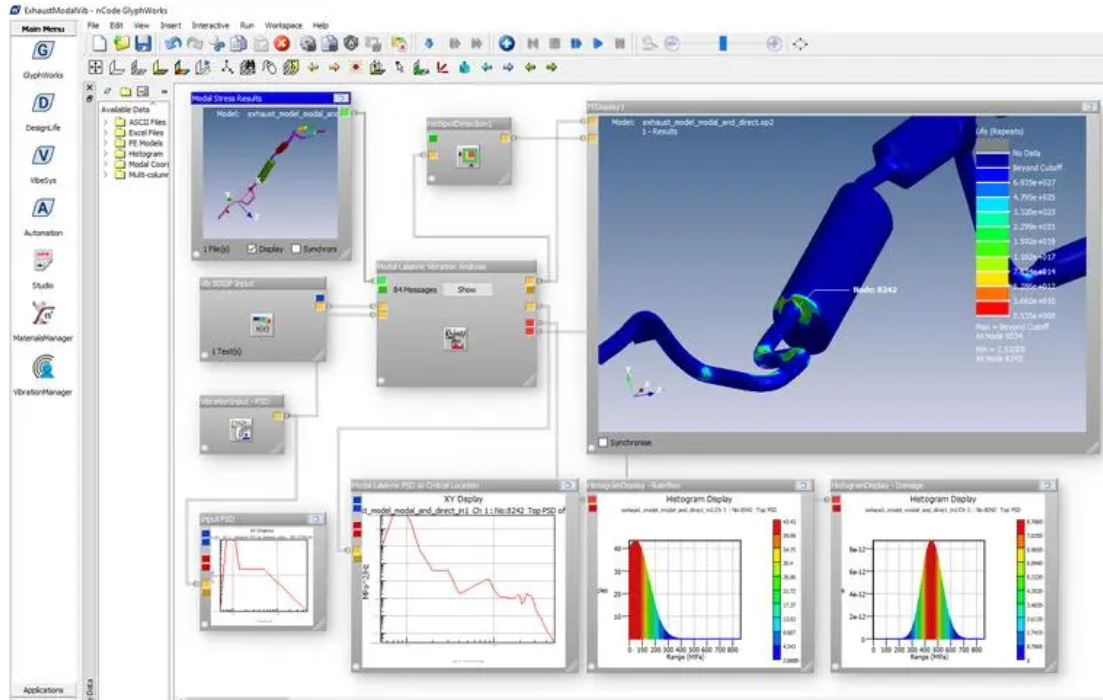Screen dimensions: 1103x700
Task: Click the green left arrow in second toolbar
Action: 530,68
